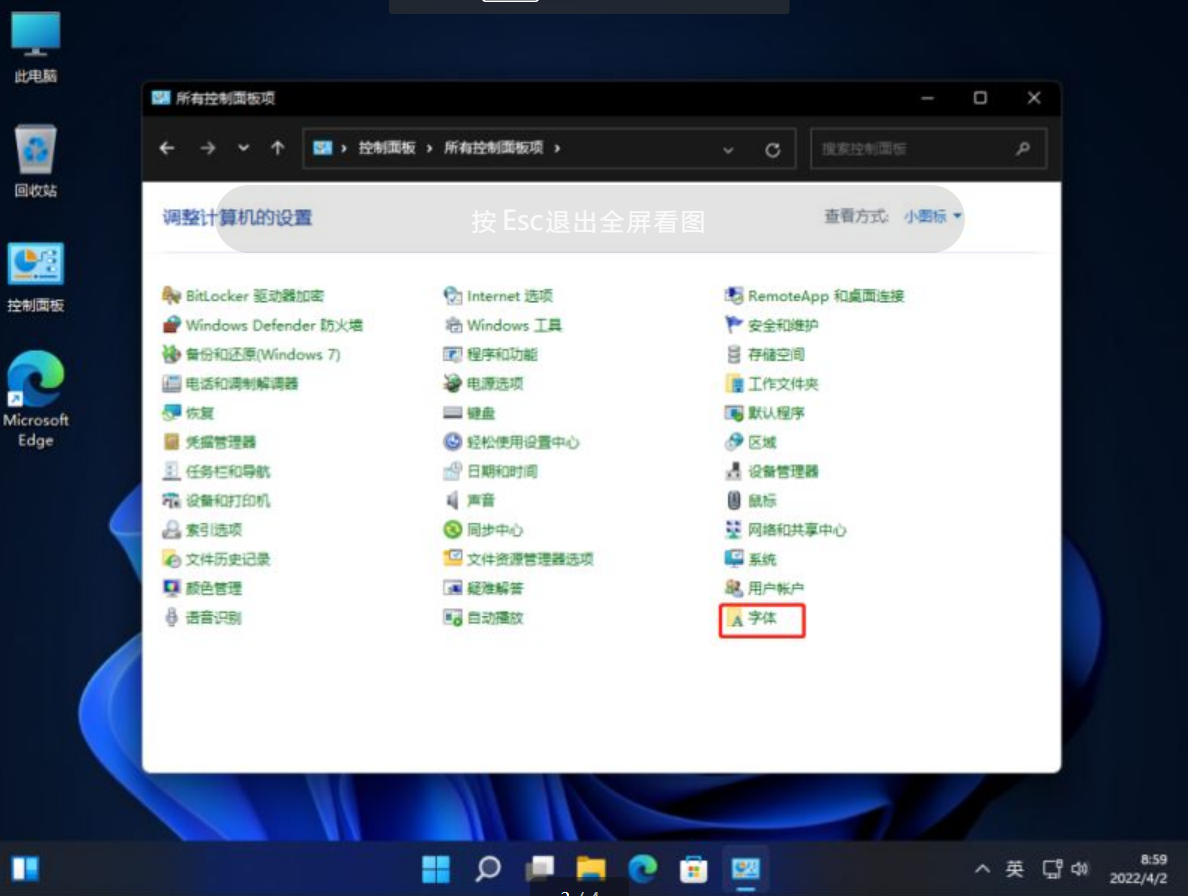Open Microsoft Store from taskbar

tap(693, 869)
